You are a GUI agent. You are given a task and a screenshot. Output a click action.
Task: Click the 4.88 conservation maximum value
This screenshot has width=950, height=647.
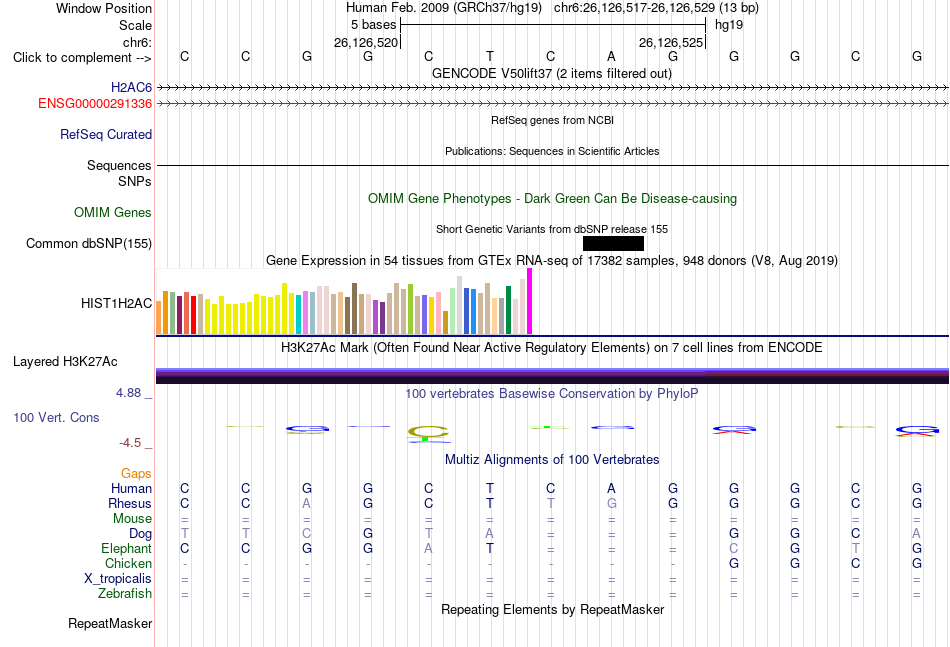(128, 393)
